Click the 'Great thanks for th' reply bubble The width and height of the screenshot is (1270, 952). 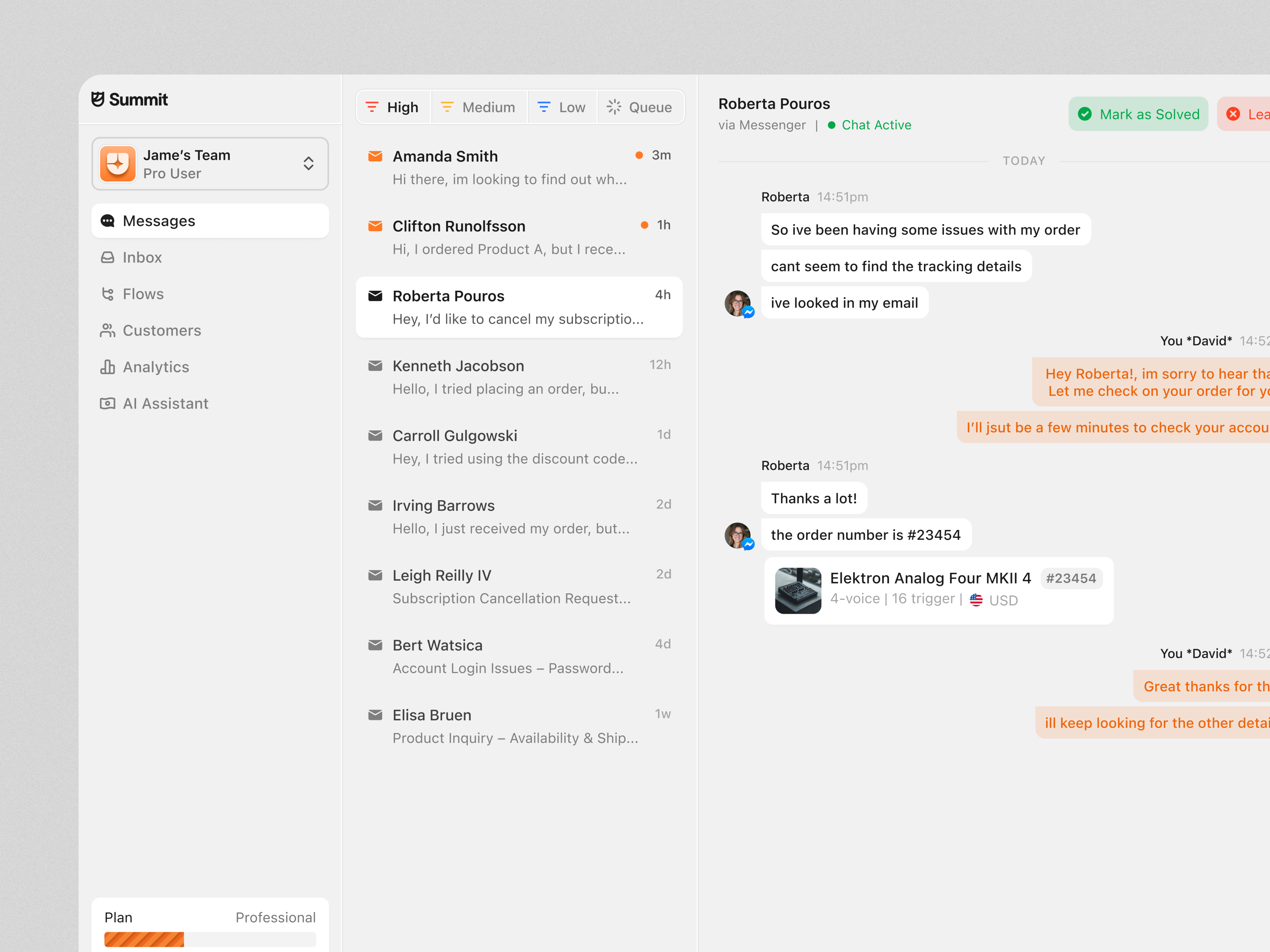[x=1202, y=686]
